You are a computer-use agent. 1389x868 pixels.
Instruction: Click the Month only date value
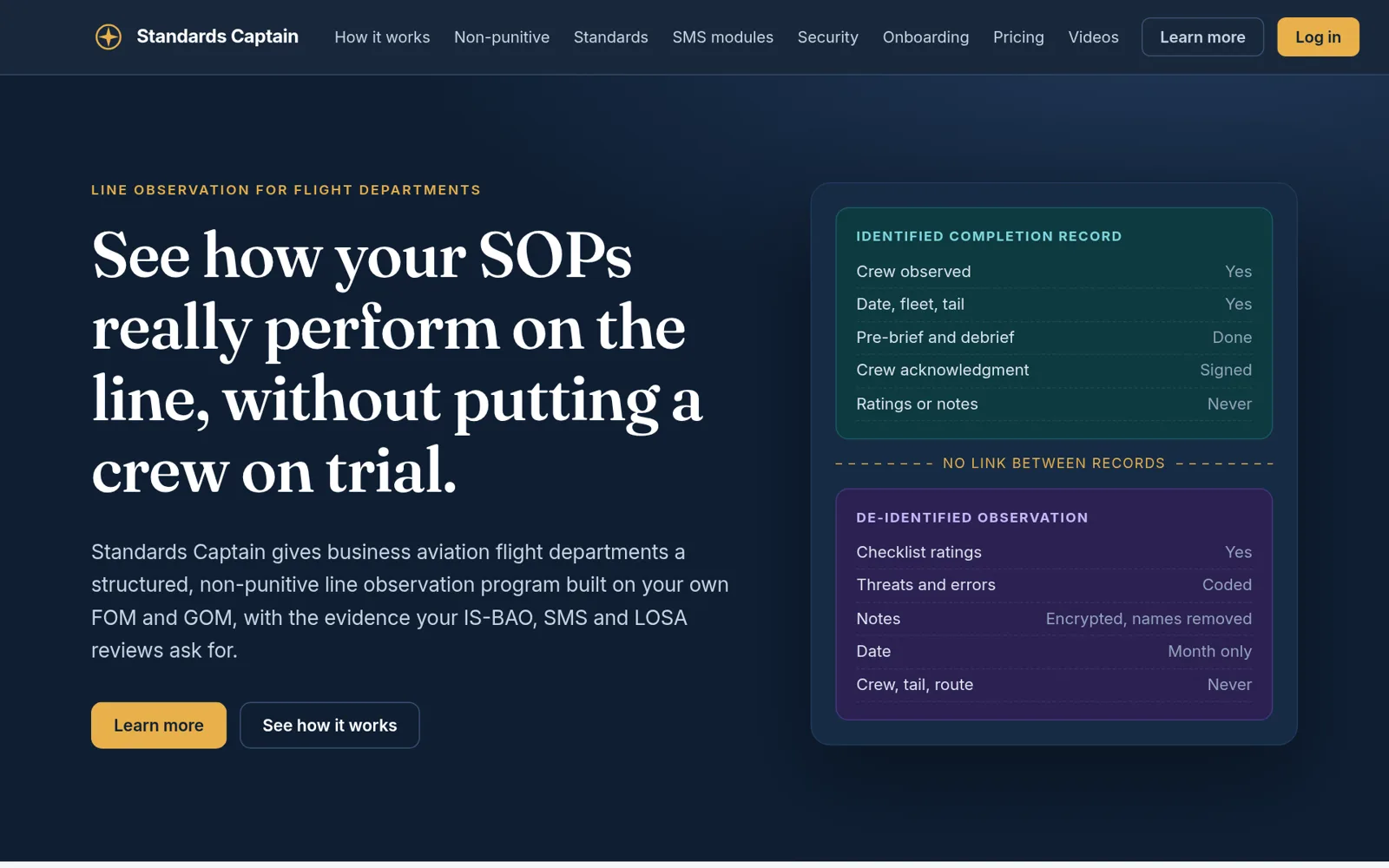coord(1209,652)
